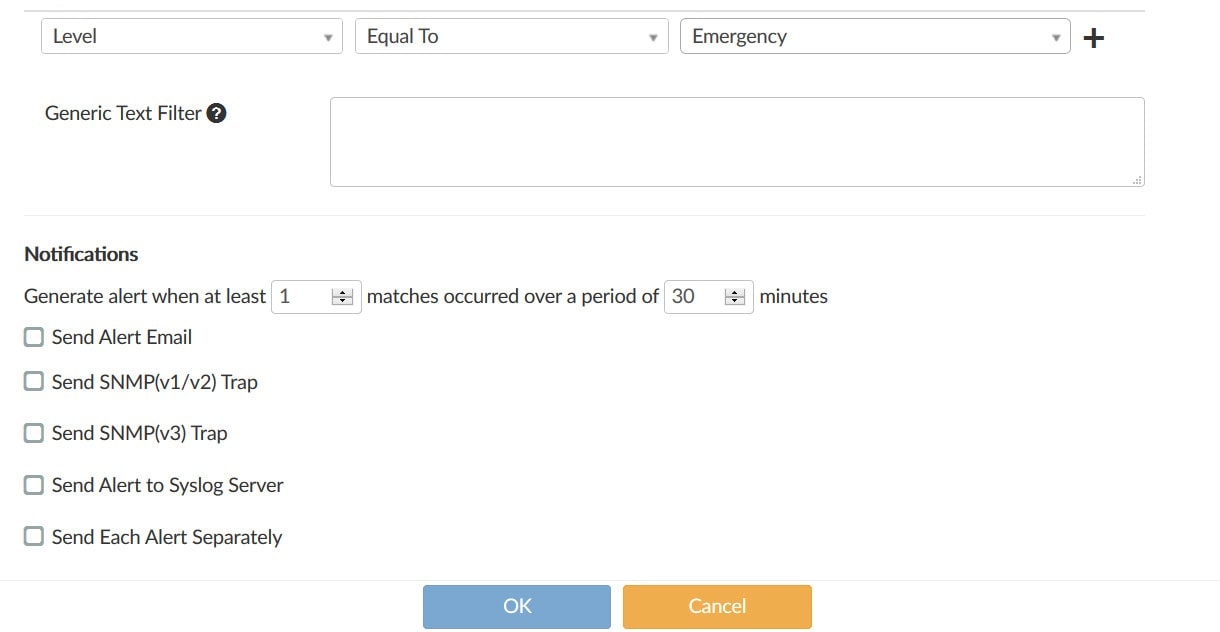Grab the text area resize handle

1138,180
